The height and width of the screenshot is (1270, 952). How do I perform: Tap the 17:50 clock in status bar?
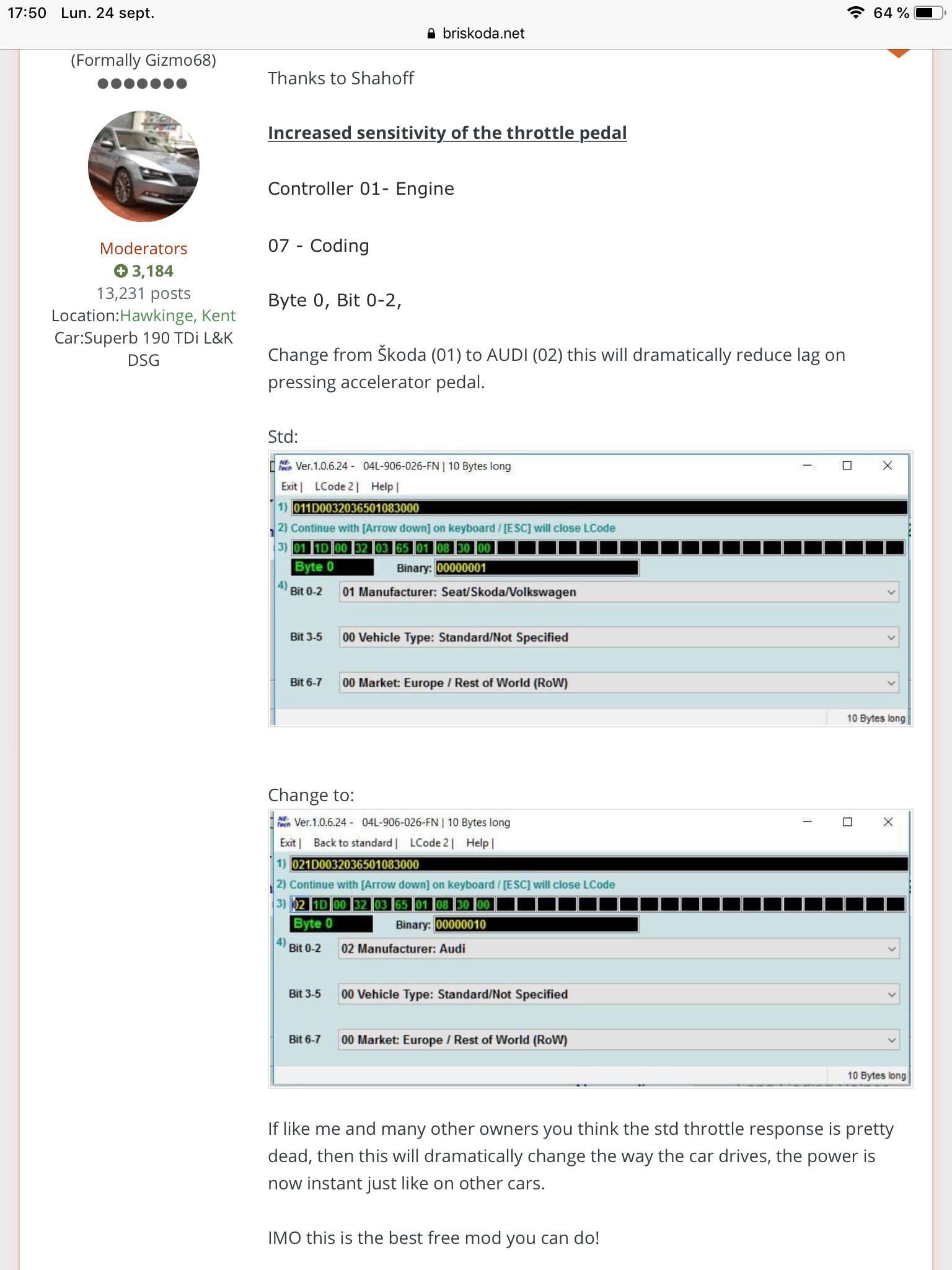[x=27, y=13]
